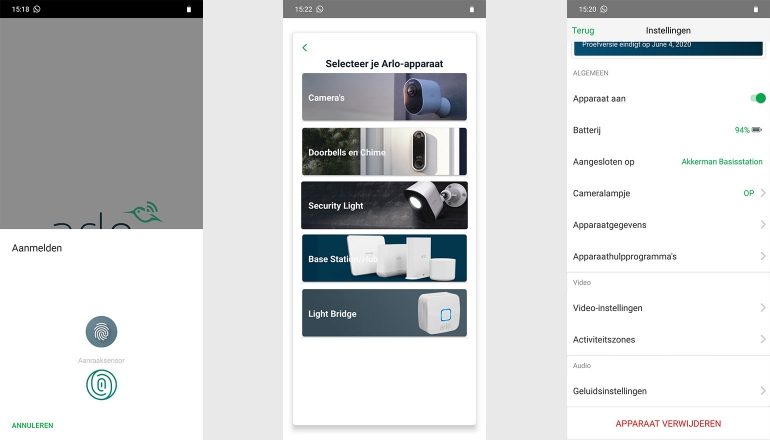The height and width of the screenshot is (440, 770).
Task: Open Geluidsinstellingen menu item
Action: [666, 391]
